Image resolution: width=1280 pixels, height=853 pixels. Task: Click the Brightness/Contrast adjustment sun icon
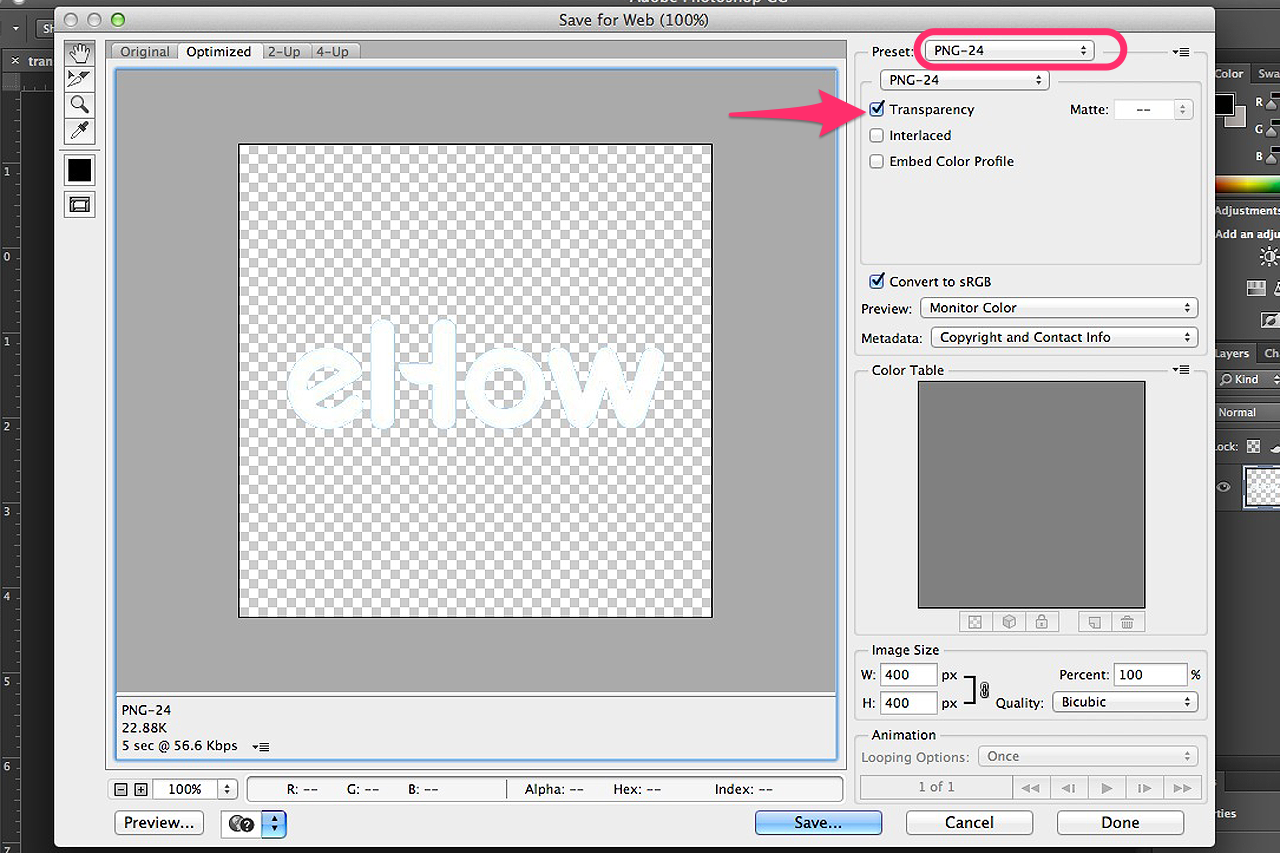[x=1269, y=258]
